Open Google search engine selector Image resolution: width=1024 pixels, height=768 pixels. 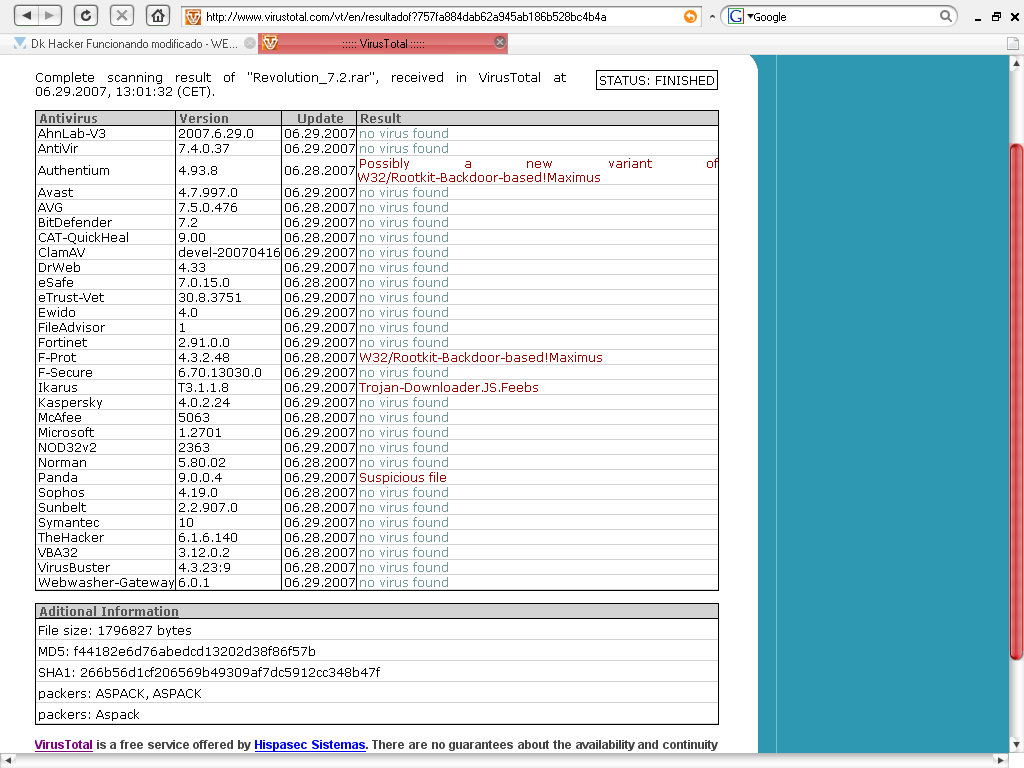[x=741, y=16]
